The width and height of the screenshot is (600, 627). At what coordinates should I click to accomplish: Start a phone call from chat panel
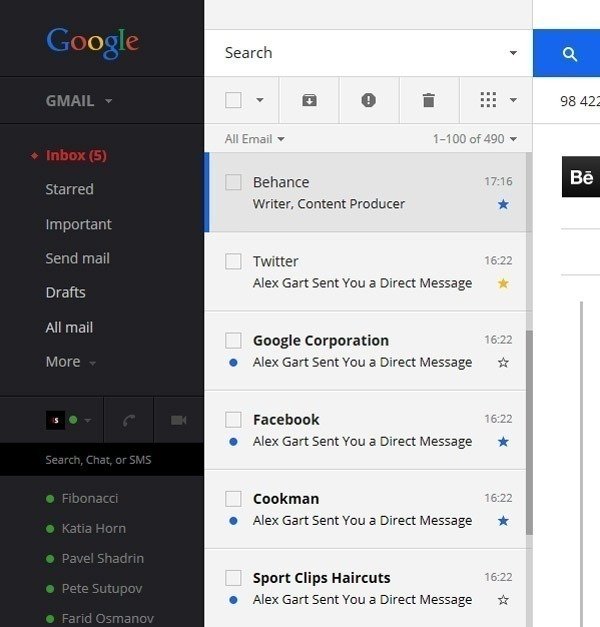(x=129, y=420)
